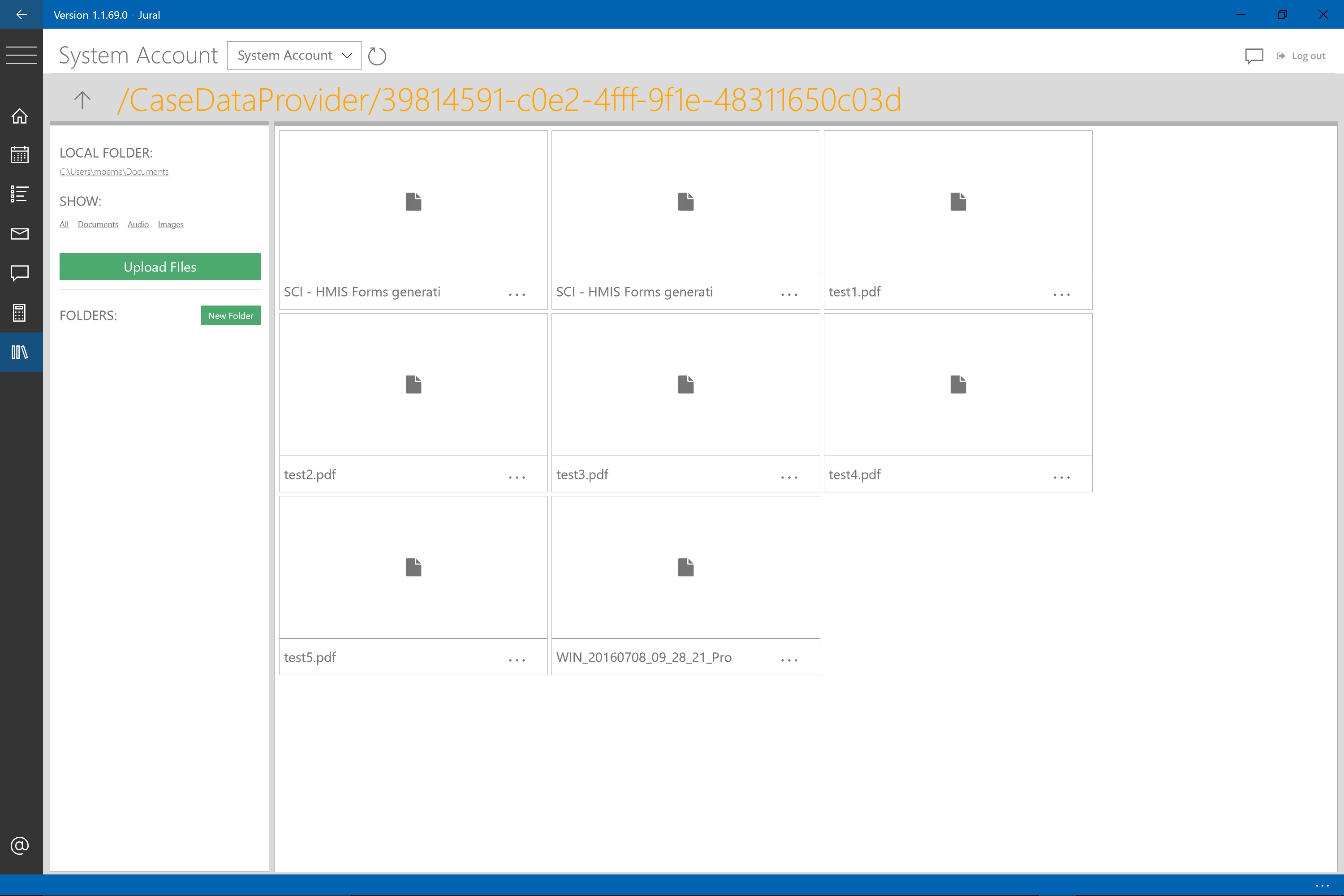Click the Upload Files button
The height and width of the screenshot is (896, 1344).
click(x=159, y=267)
